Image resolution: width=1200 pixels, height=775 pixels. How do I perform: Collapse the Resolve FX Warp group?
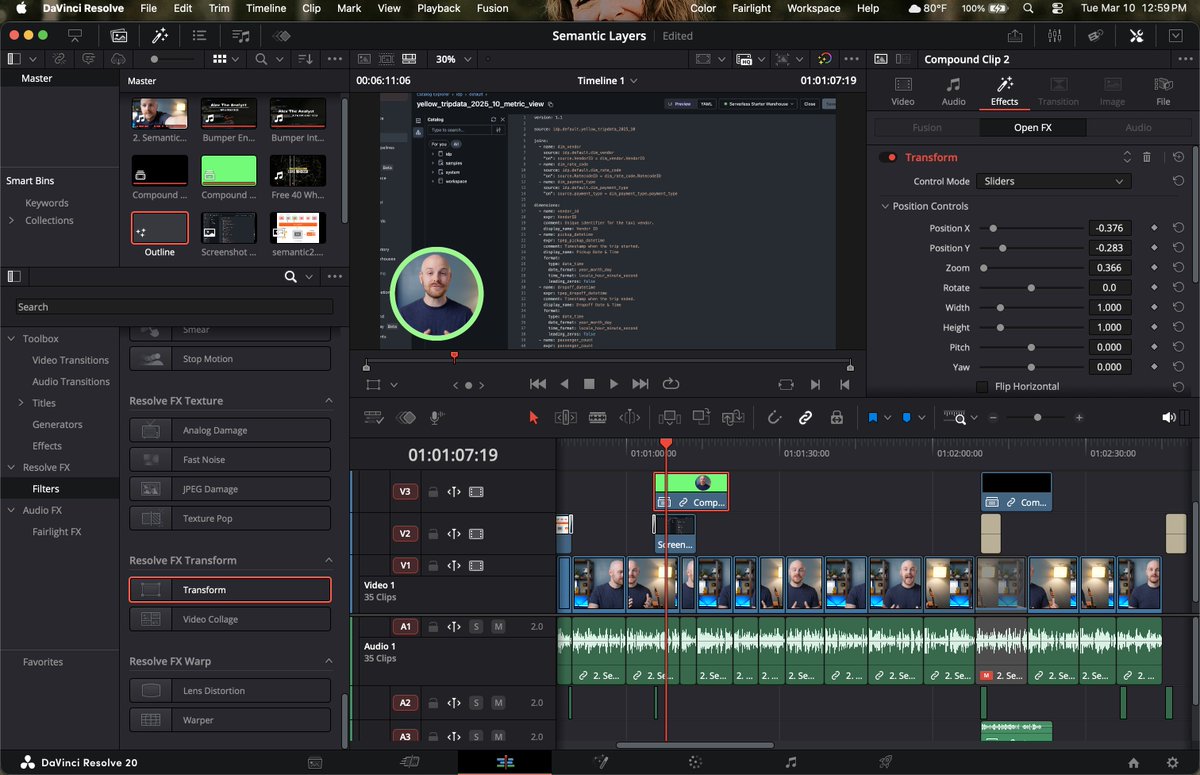(x=328, y=661)
